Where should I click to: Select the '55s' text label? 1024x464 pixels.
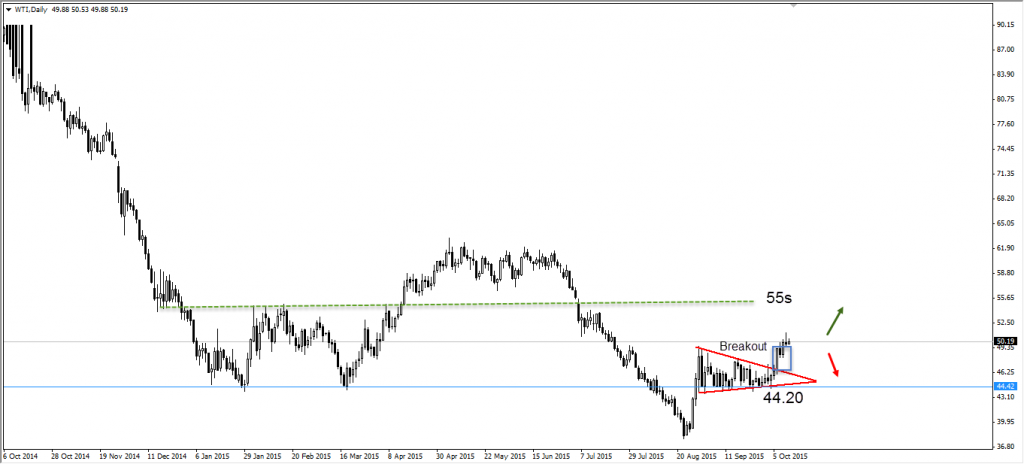click(779, 298)
